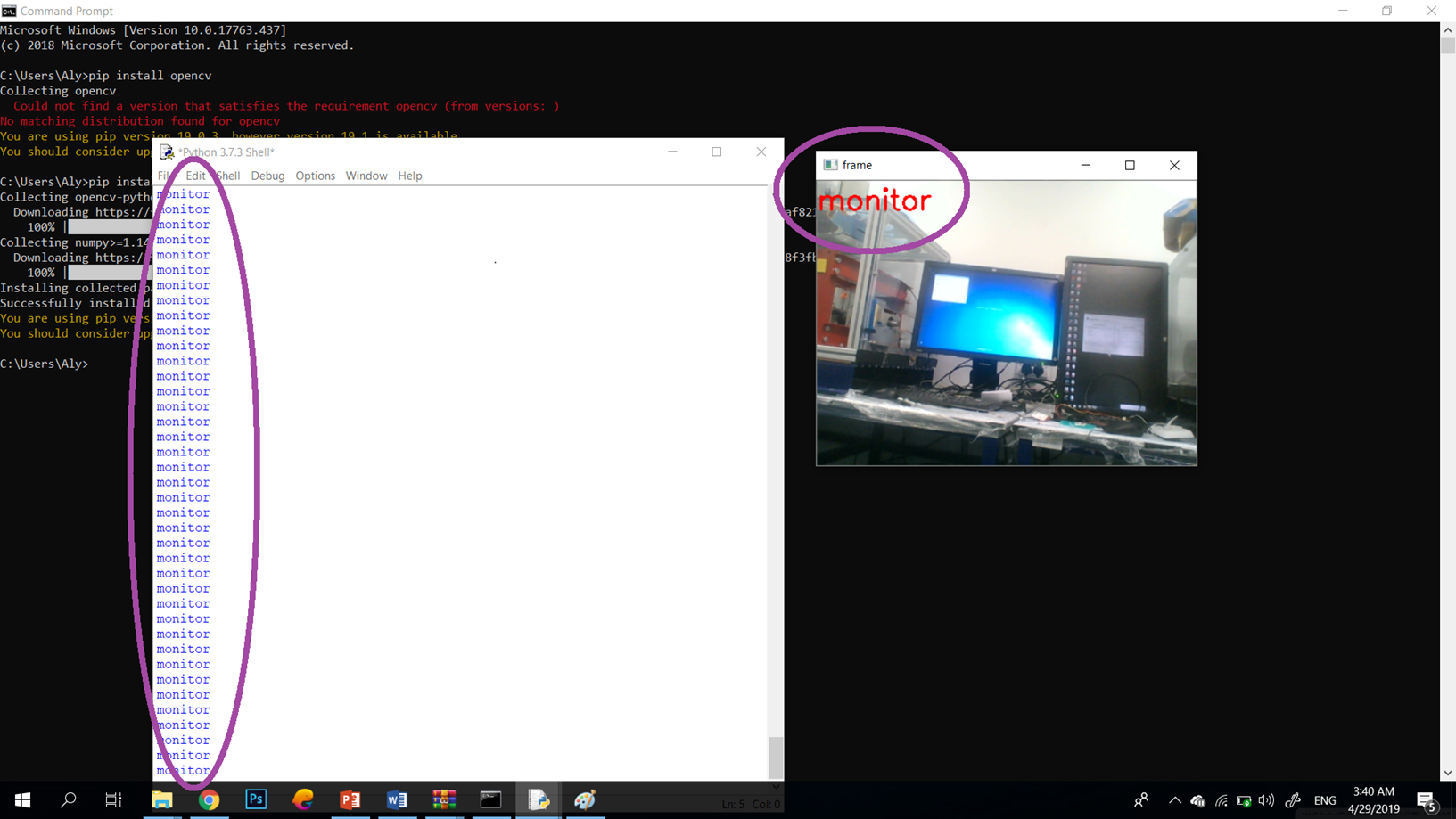
Task: Open Photoshop from the taskbar
Action: [x=256, y=799]
